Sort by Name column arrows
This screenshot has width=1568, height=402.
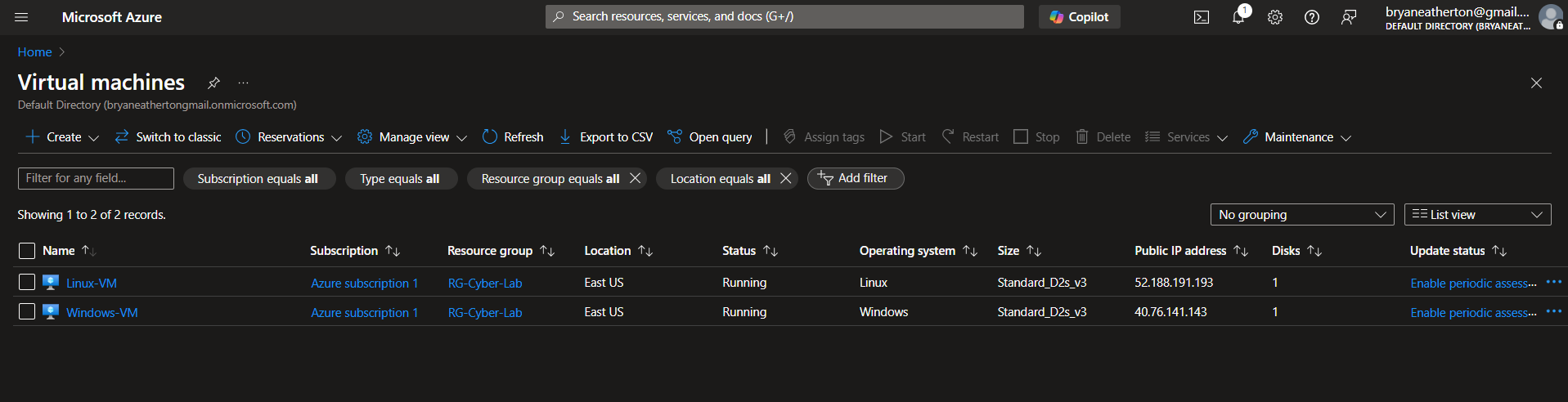88,251
